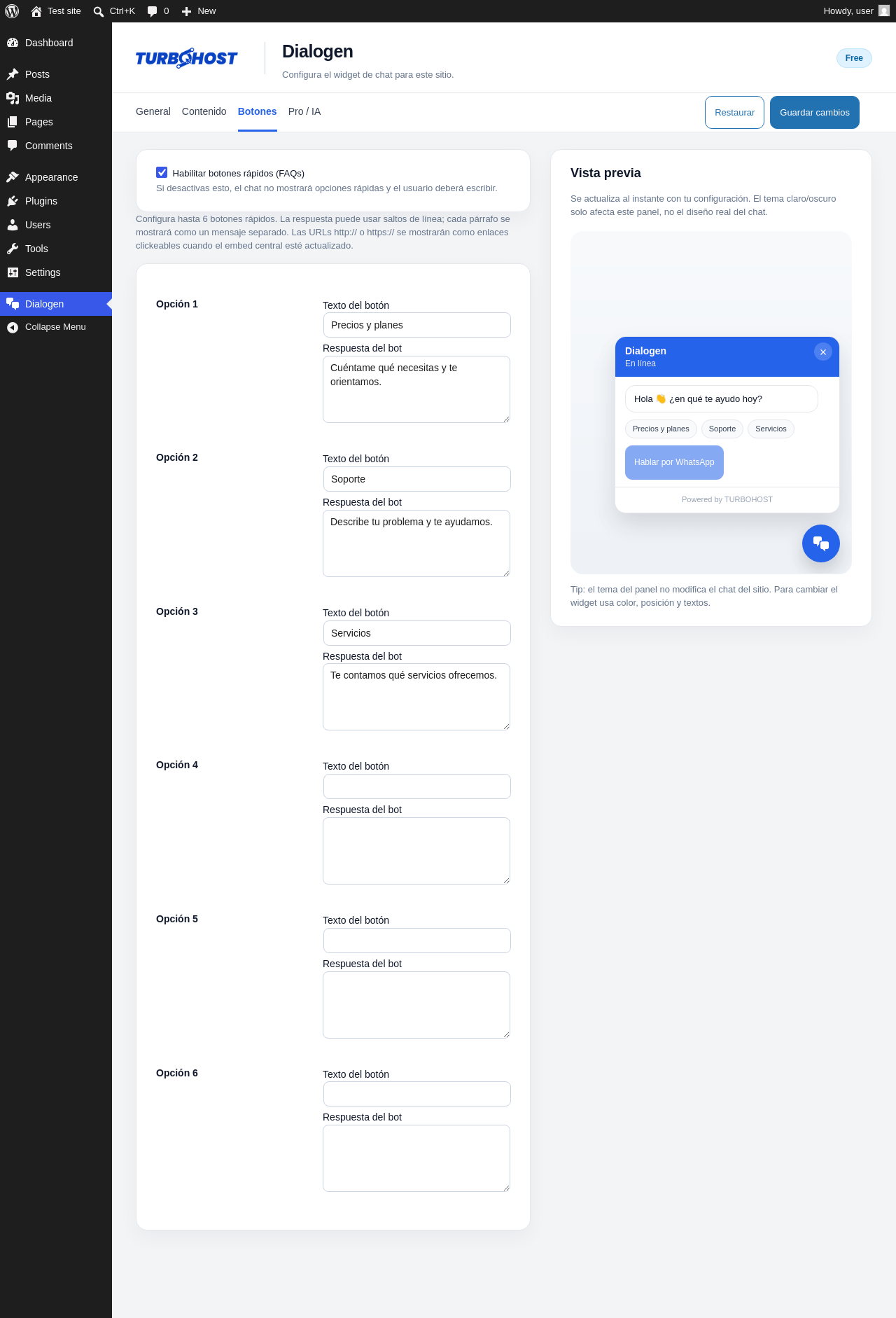Open the Test site home icon

(36, 11)
